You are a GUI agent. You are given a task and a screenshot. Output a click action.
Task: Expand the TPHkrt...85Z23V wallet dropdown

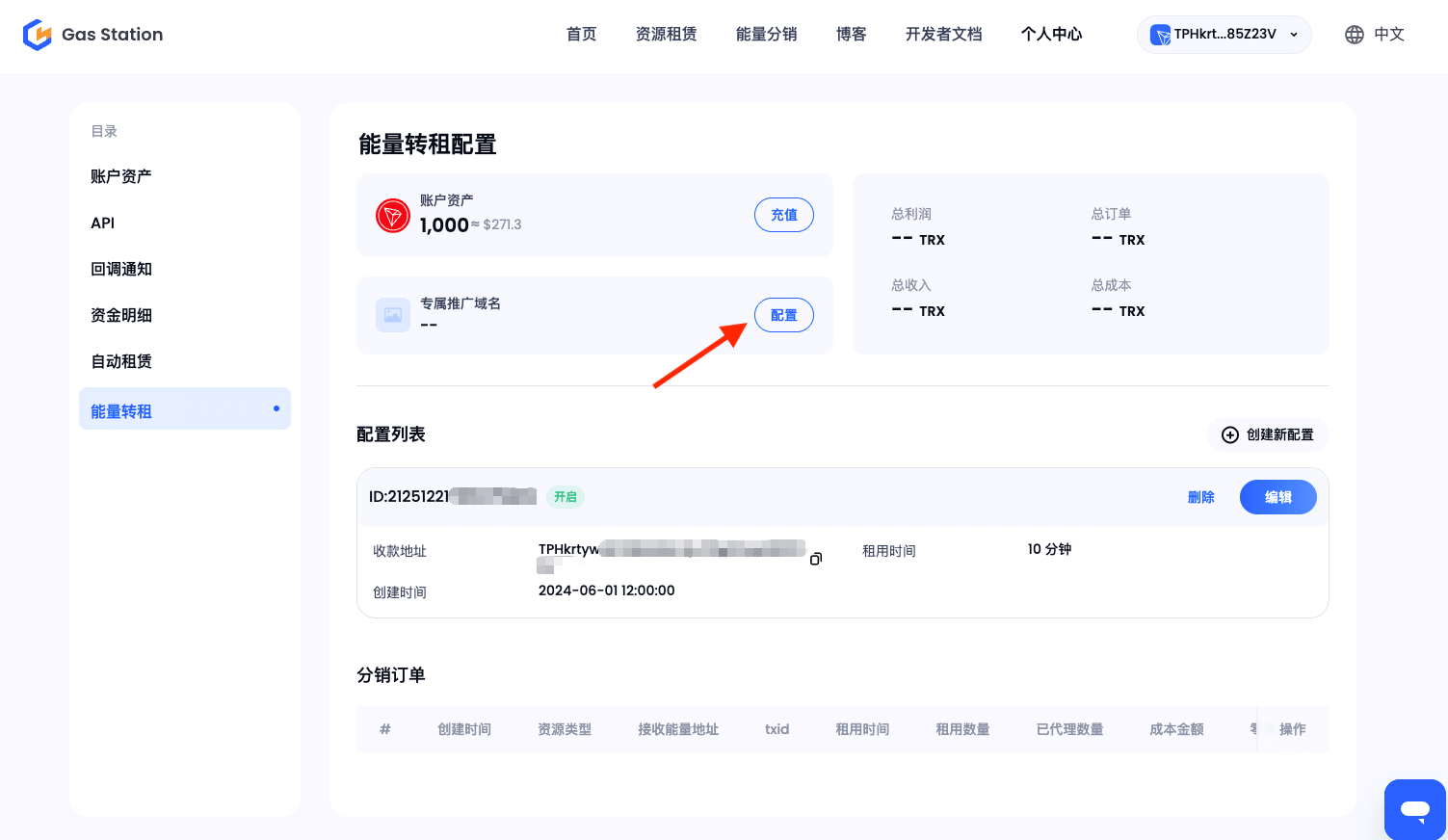[1294, 35]
